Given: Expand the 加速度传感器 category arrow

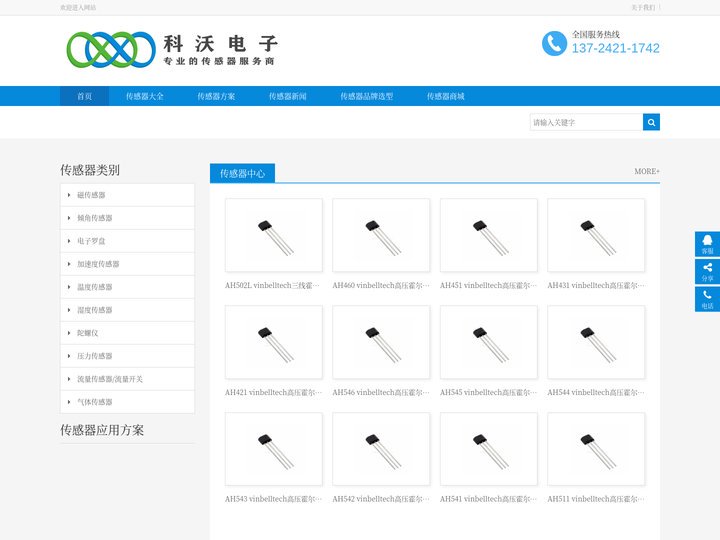Looking at the screenshot, I should [69, 264].
